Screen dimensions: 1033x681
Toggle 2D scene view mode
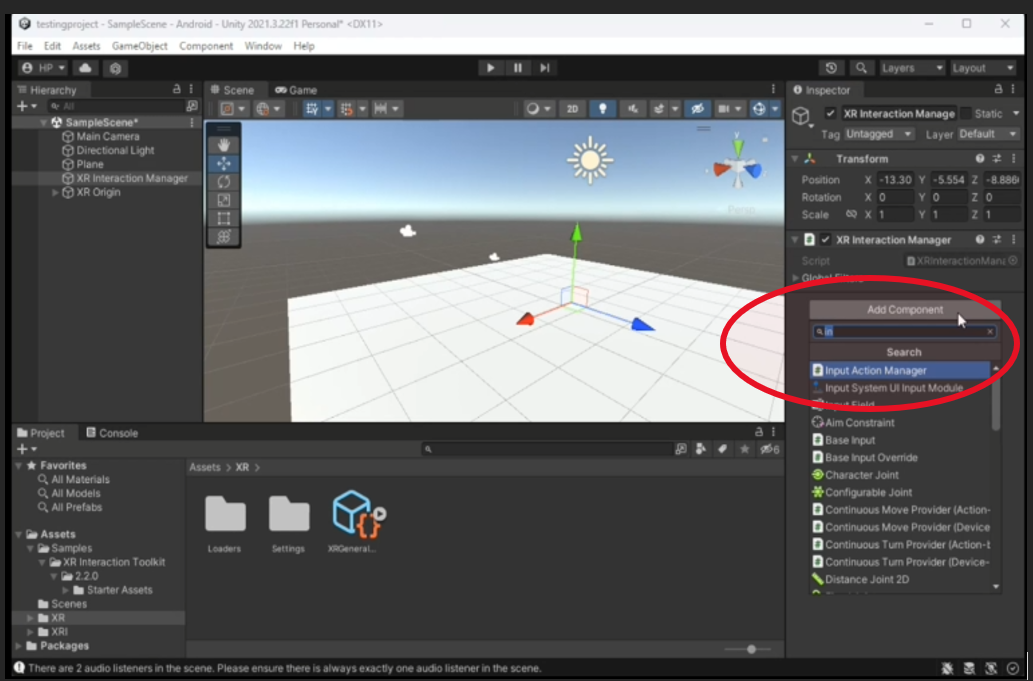click(572, 109)
